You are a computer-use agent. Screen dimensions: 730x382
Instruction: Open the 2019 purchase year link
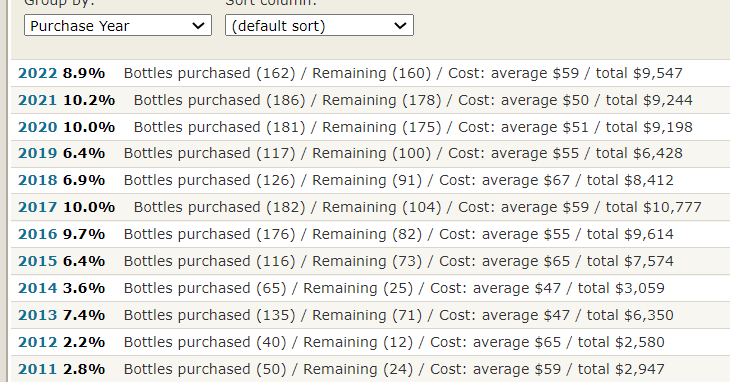coord(38,153)
